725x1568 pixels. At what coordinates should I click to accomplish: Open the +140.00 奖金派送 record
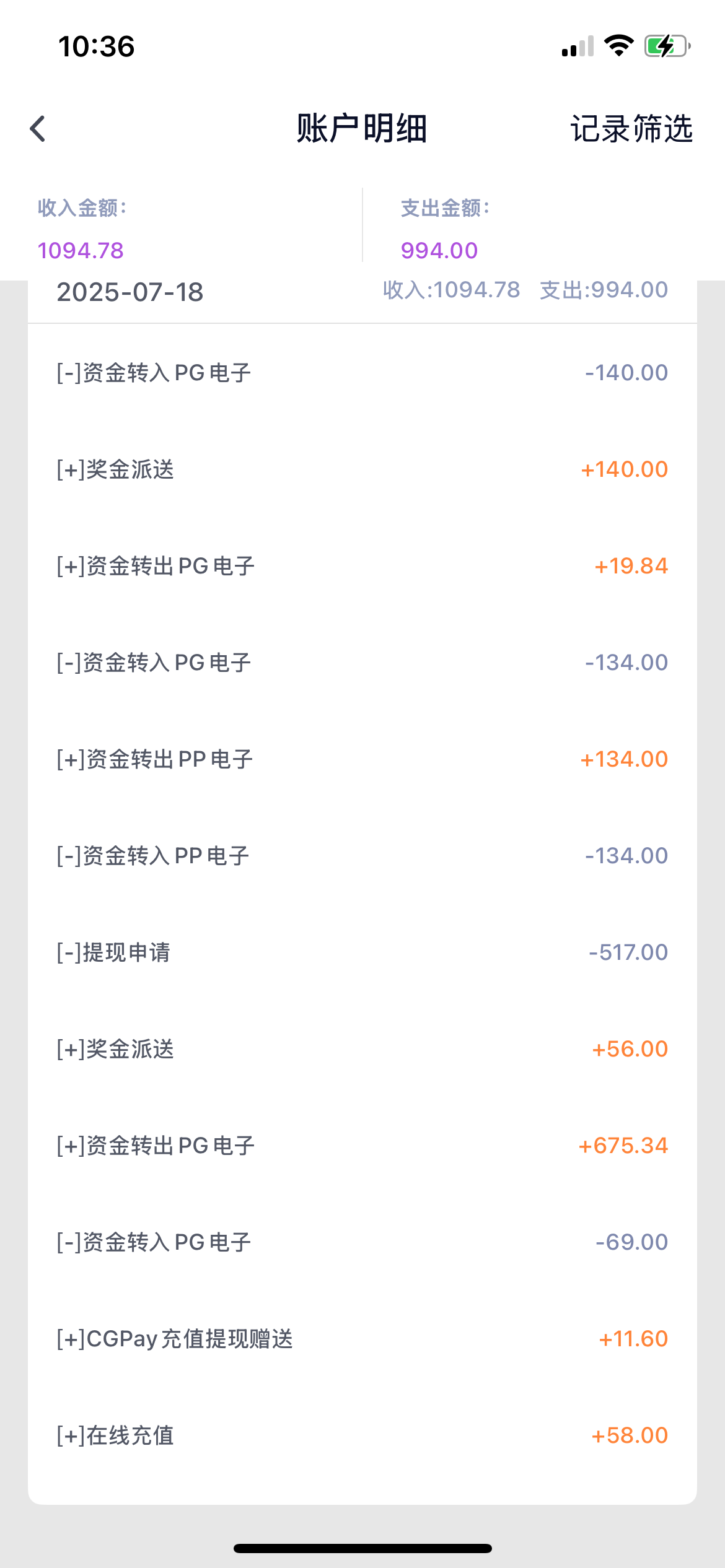click(x=362, y=469)
